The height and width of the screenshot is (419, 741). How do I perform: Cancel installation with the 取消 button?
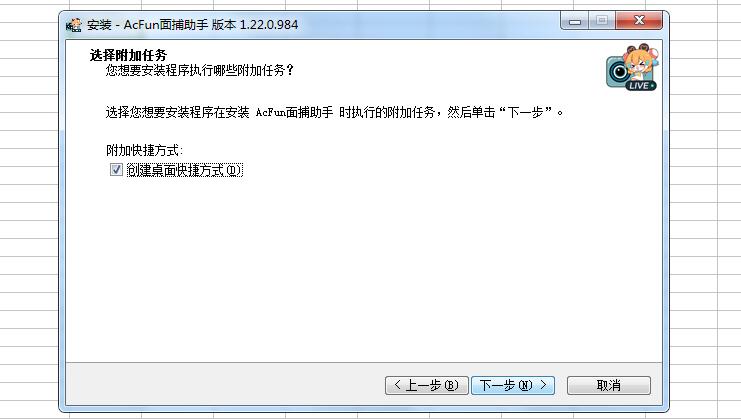pyautogui.click(x=609, y=385)
